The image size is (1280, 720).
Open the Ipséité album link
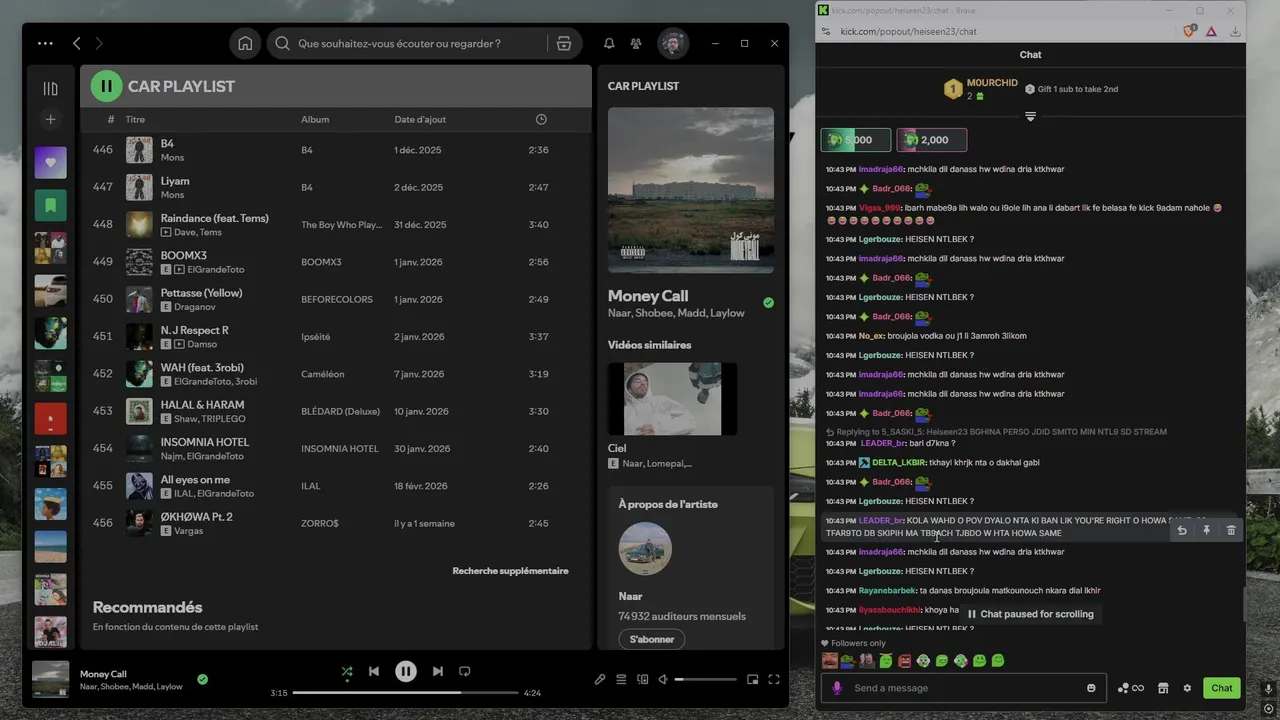coord(315,337)
